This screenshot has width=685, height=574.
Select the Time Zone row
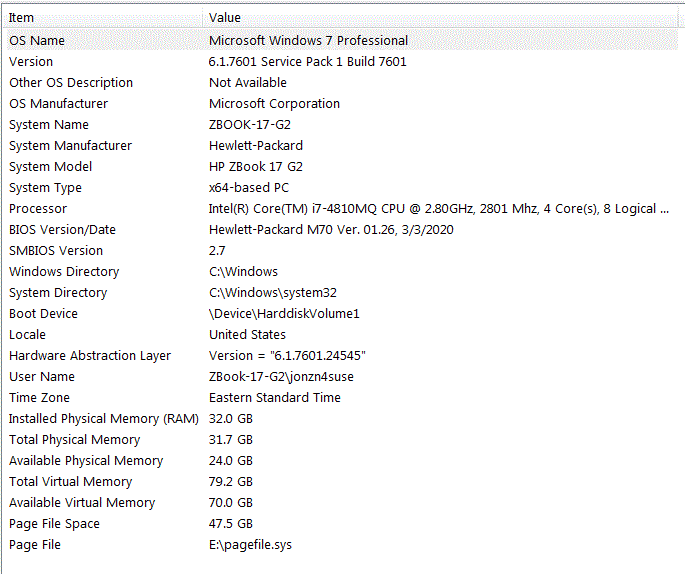pos(341,398)
